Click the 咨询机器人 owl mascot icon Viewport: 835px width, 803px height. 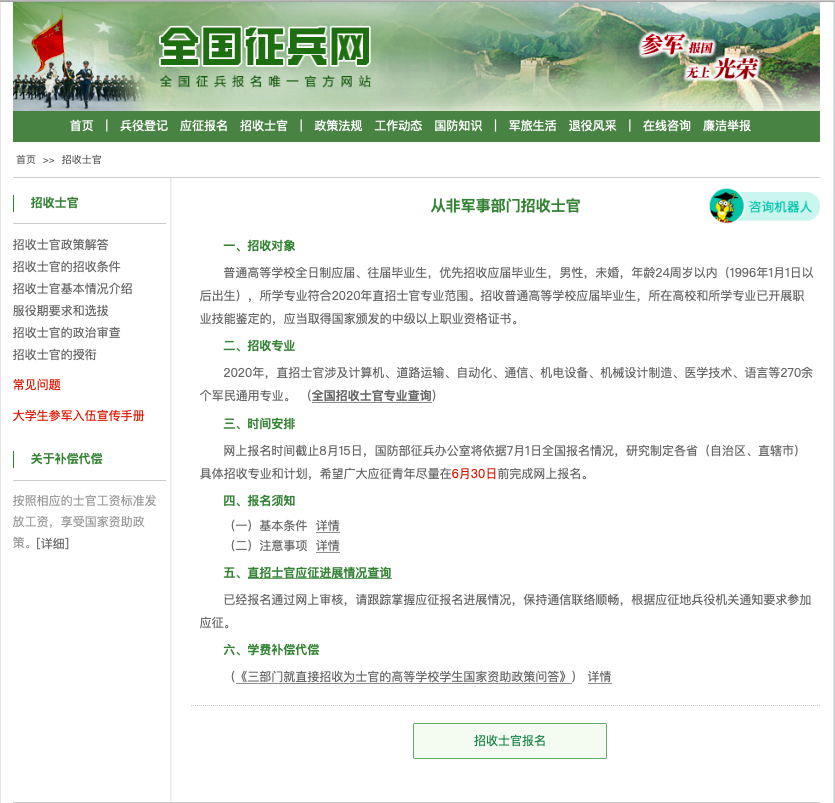(726, 206)
